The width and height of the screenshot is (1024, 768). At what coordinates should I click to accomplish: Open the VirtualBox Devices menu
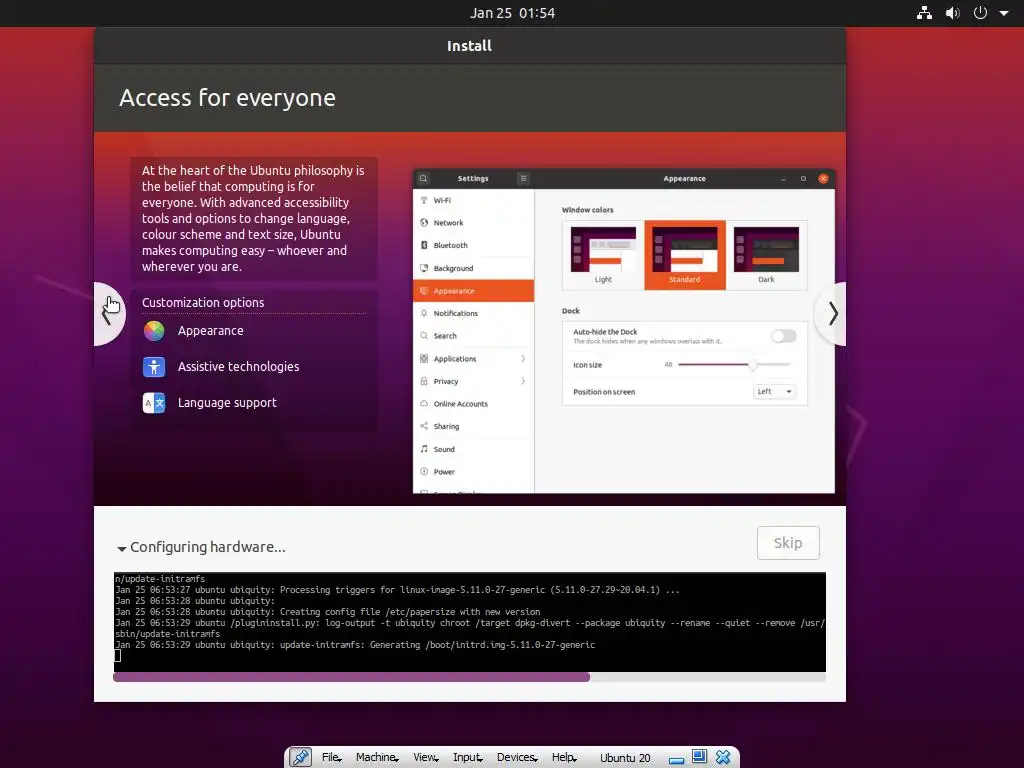517,758
